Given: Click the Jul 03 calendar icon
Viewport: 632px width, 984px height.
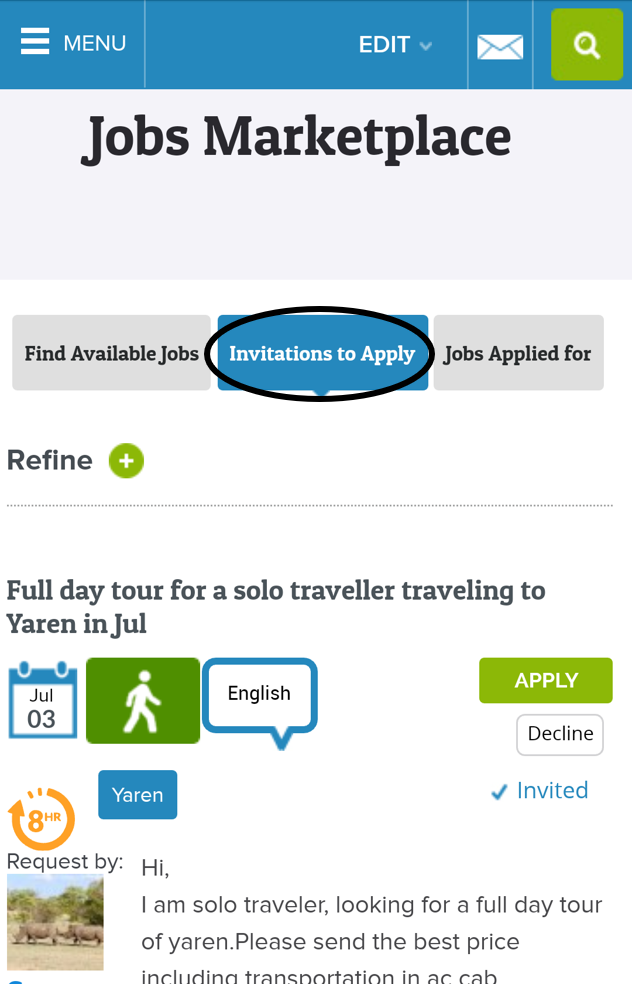Looking at the screenshot, I should [42, 700].
